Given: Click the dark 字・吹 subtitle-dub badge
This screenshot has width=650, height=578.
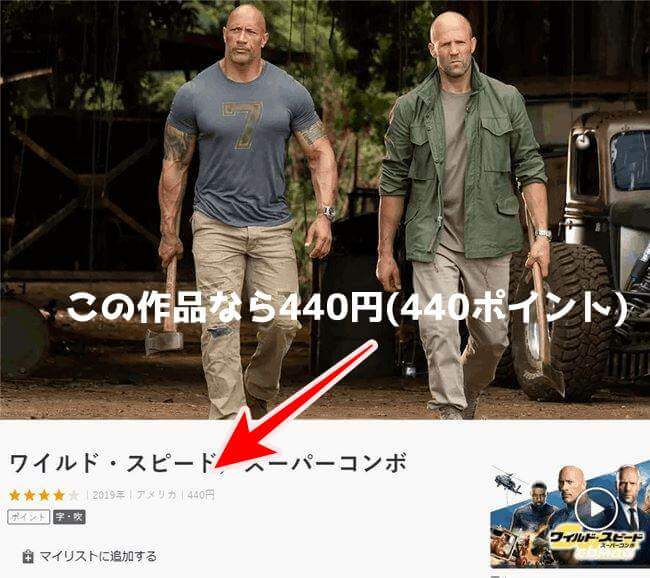Looking at the screenshot, I should coord(69,517).
